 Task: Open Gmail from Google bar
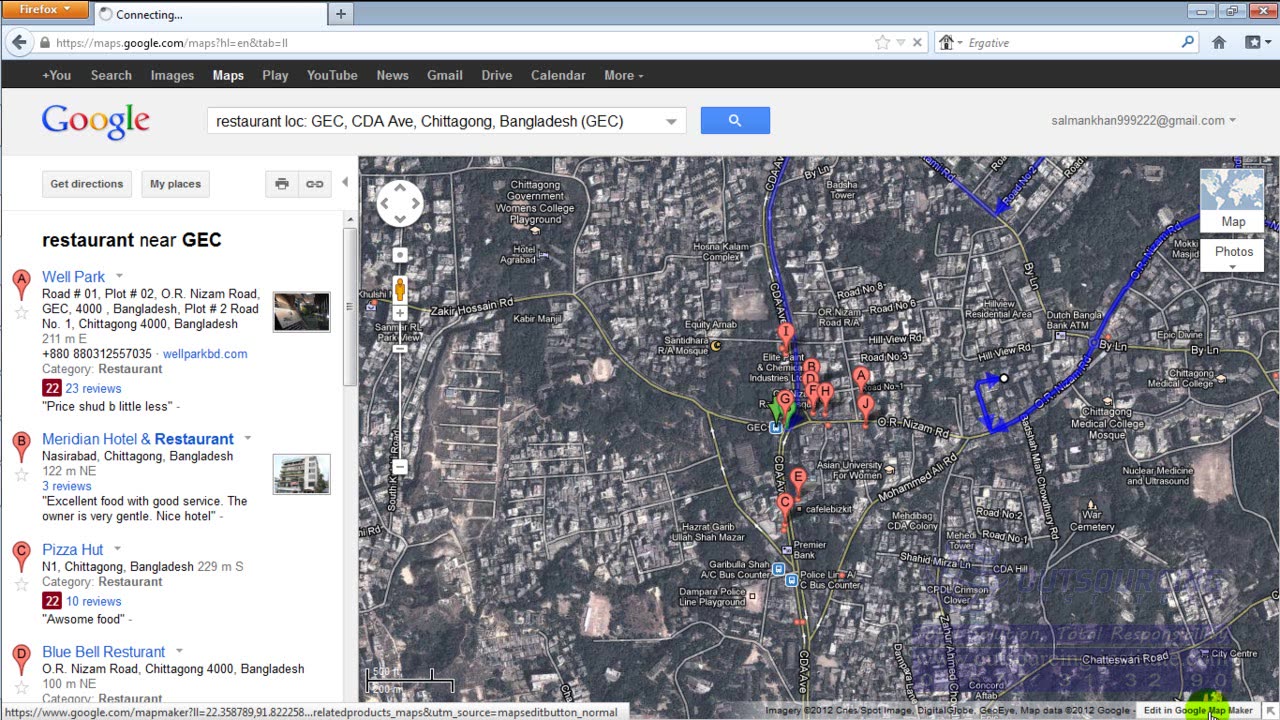click(x=444, y=75)
